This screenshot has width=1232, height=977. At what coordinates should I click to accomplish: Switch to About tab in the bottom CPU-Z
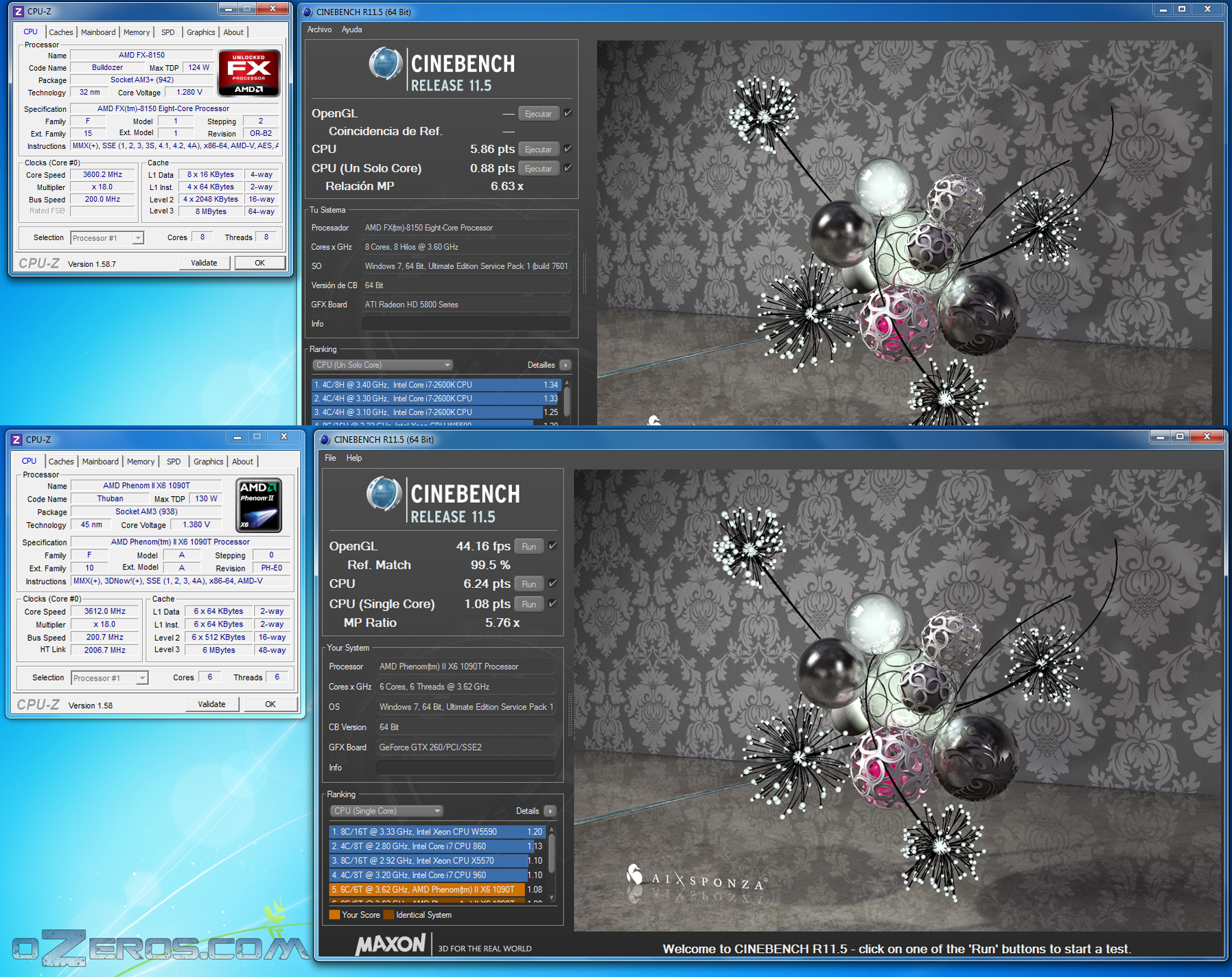coord(242,462)
